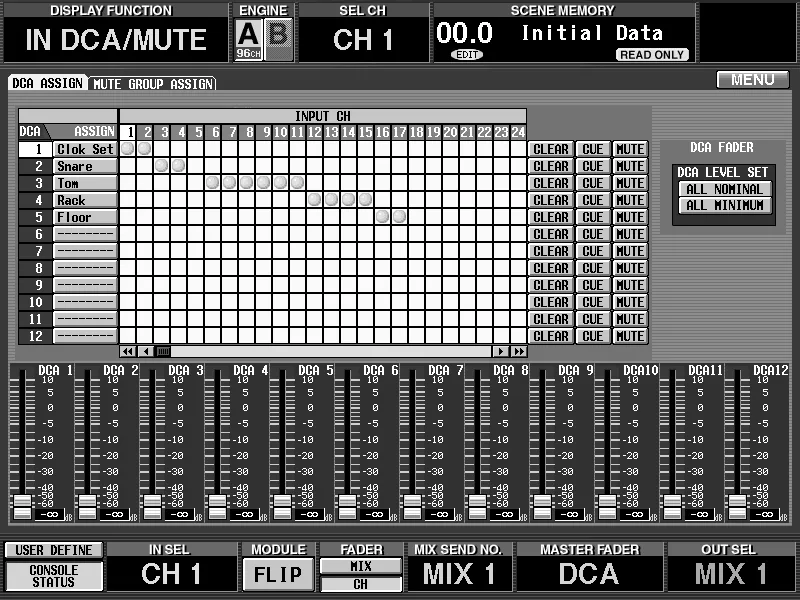Select engine A icon

(x=249, y=39)
